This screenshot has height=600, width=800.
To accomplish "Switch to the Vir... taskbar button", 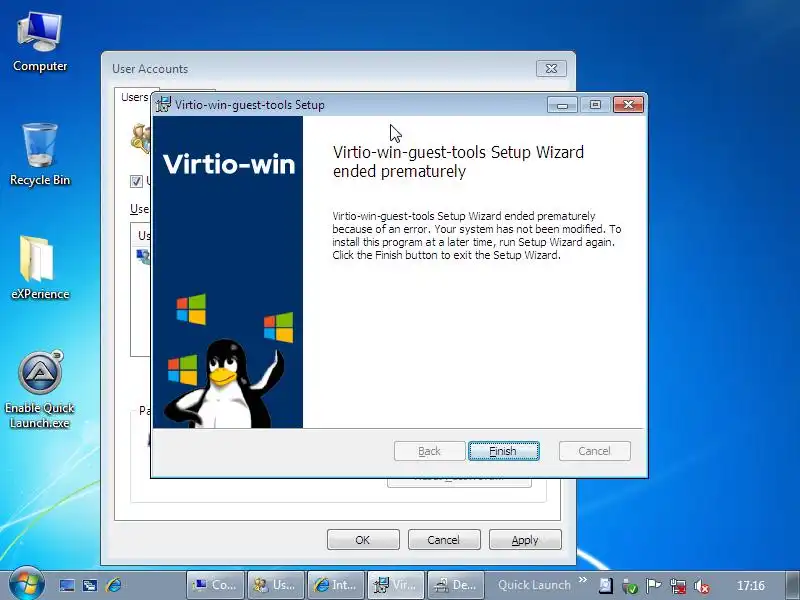I will (395, 585).
